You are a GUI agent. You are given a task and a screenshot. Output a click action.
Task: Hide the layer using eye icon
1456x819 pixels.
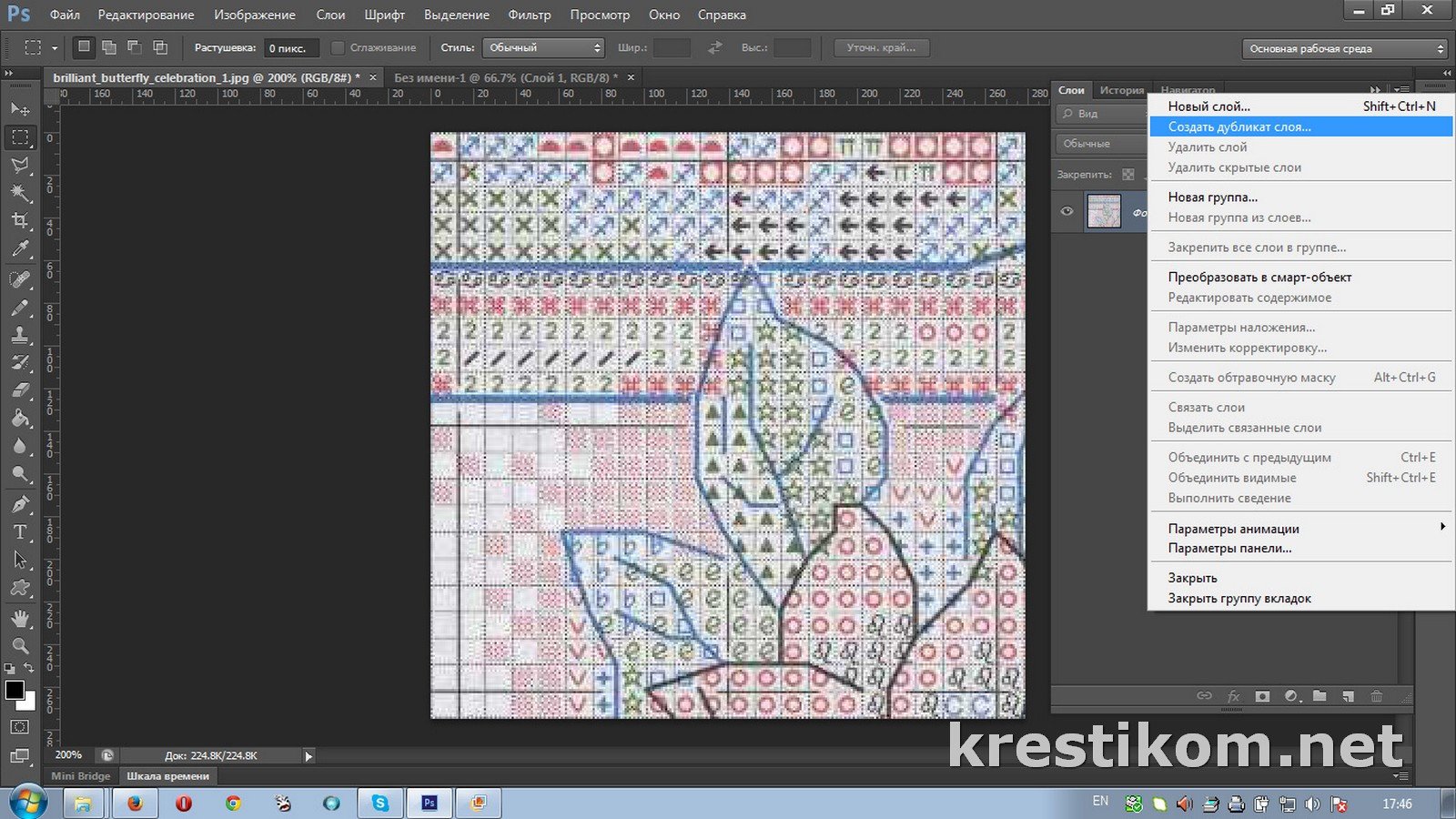[x=1067, y=212]
